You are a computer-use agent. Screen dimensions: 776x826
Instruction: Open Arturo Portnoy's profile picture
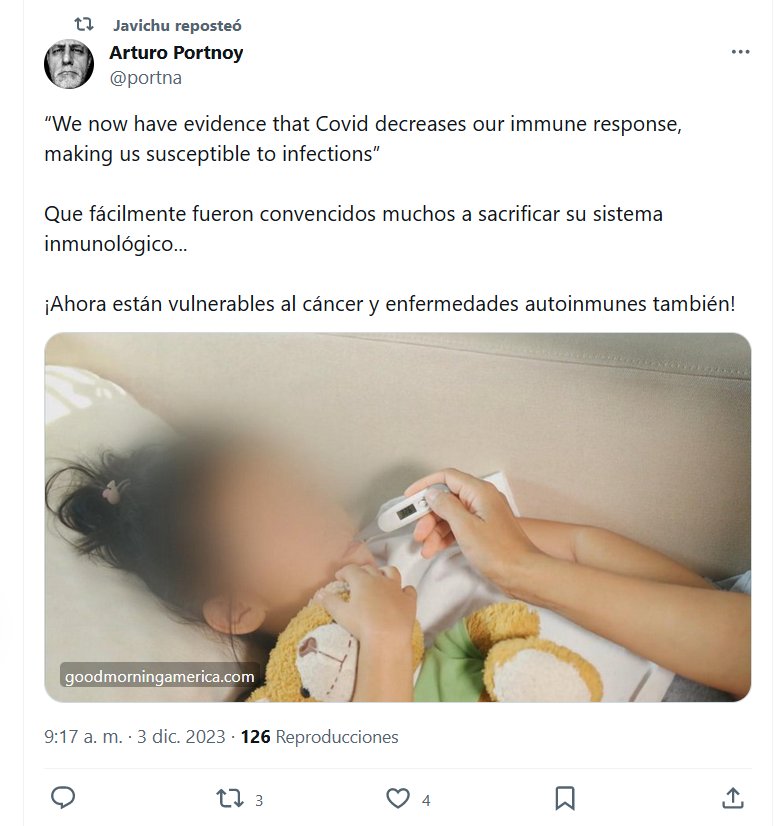[x=69, y=64]
